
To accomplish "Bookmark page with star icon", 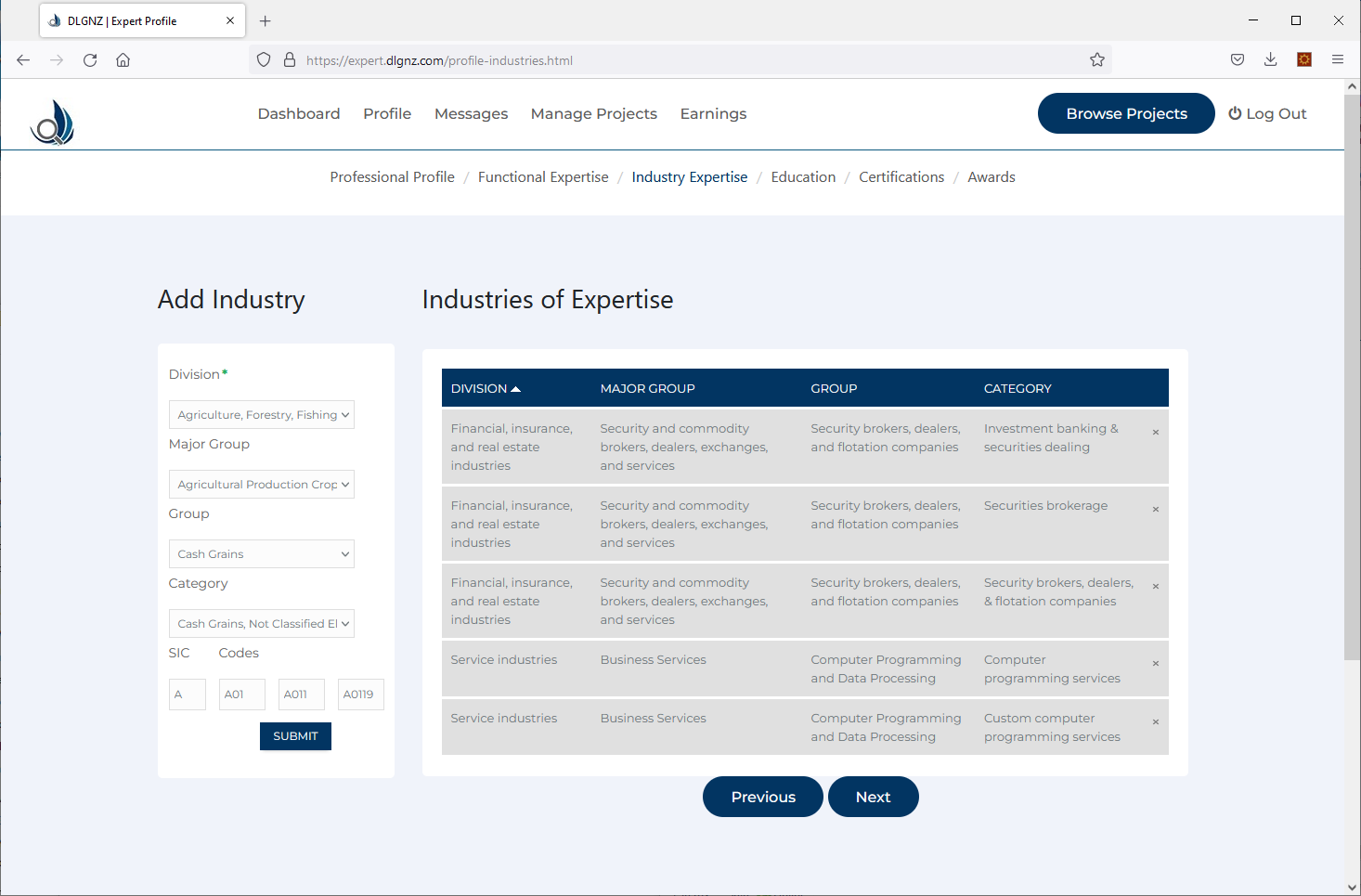I will [1097, 60].
